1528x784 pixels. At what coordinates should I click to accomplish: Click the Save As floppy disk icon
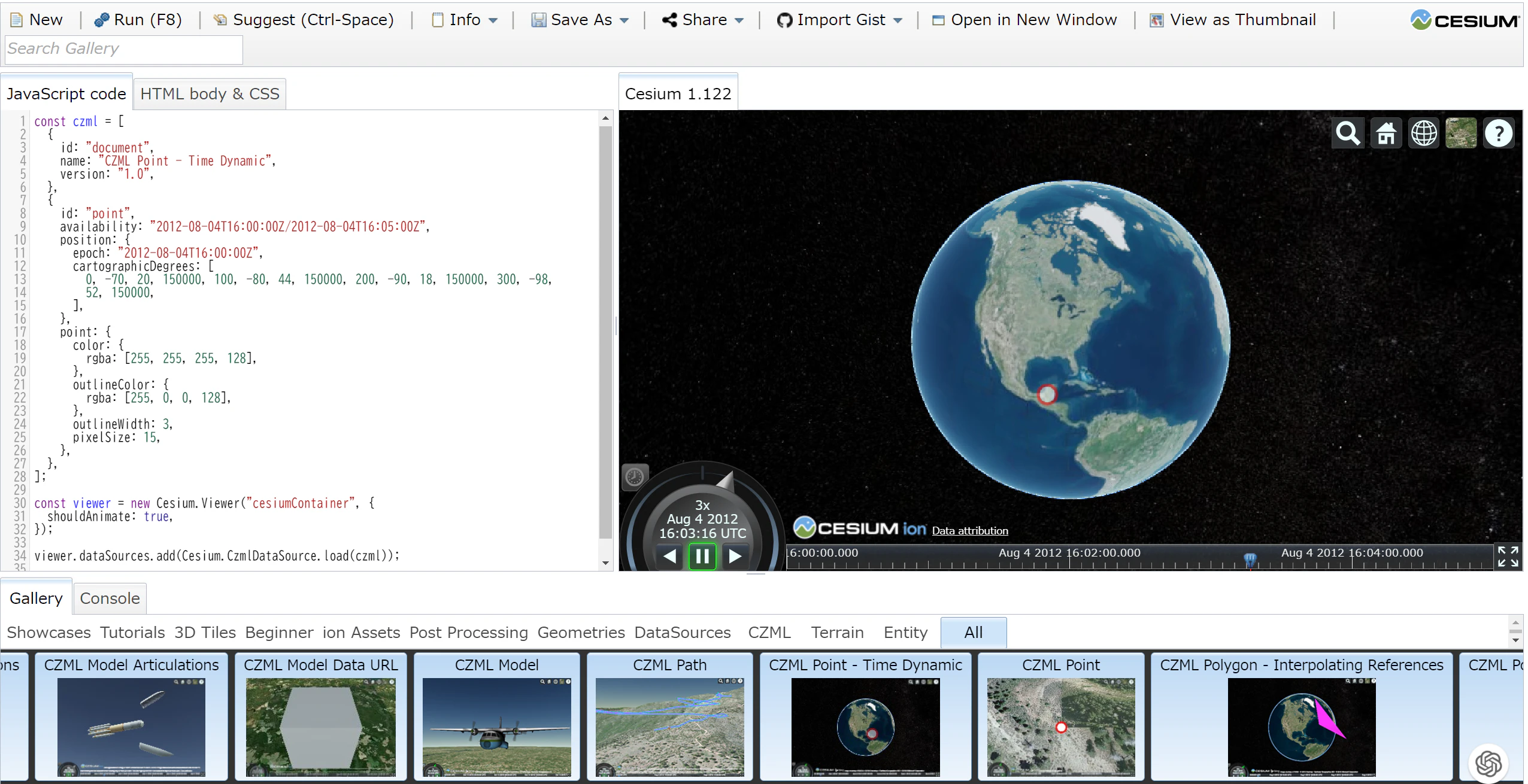[x=538, y=20]
